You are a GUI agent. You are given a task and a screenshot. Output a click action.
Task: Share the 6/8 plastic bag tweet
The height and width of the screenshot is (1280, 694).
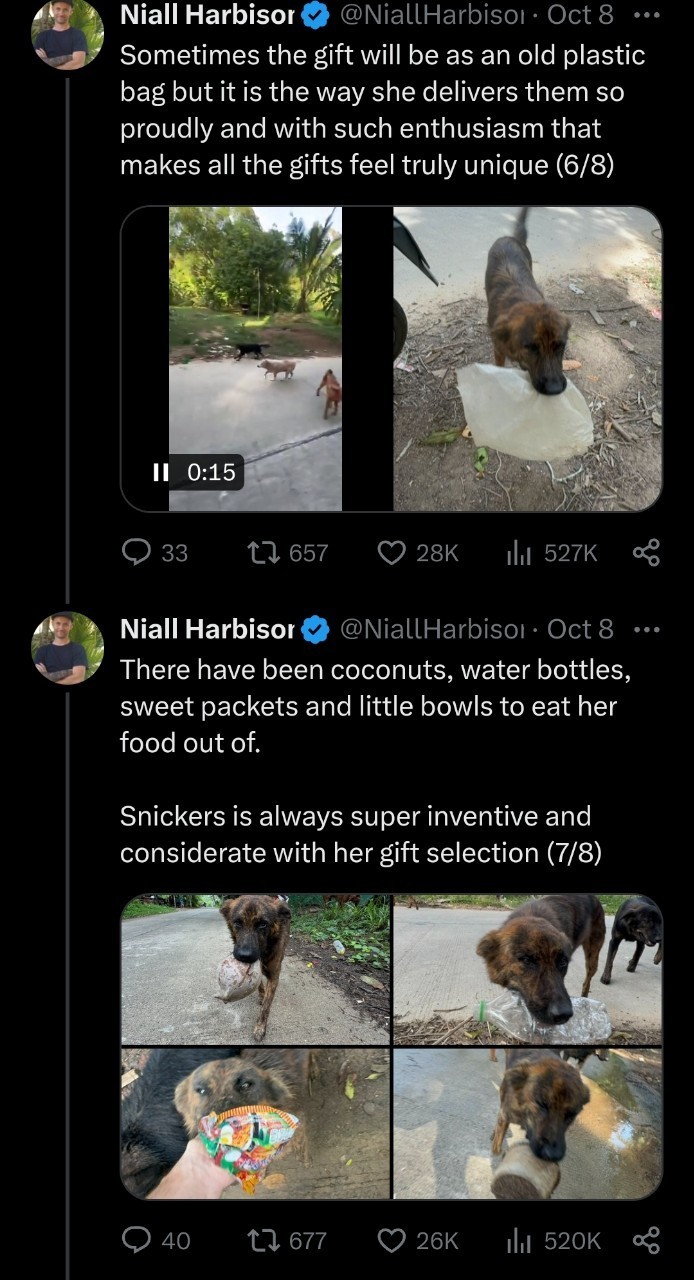pos(647,552)
